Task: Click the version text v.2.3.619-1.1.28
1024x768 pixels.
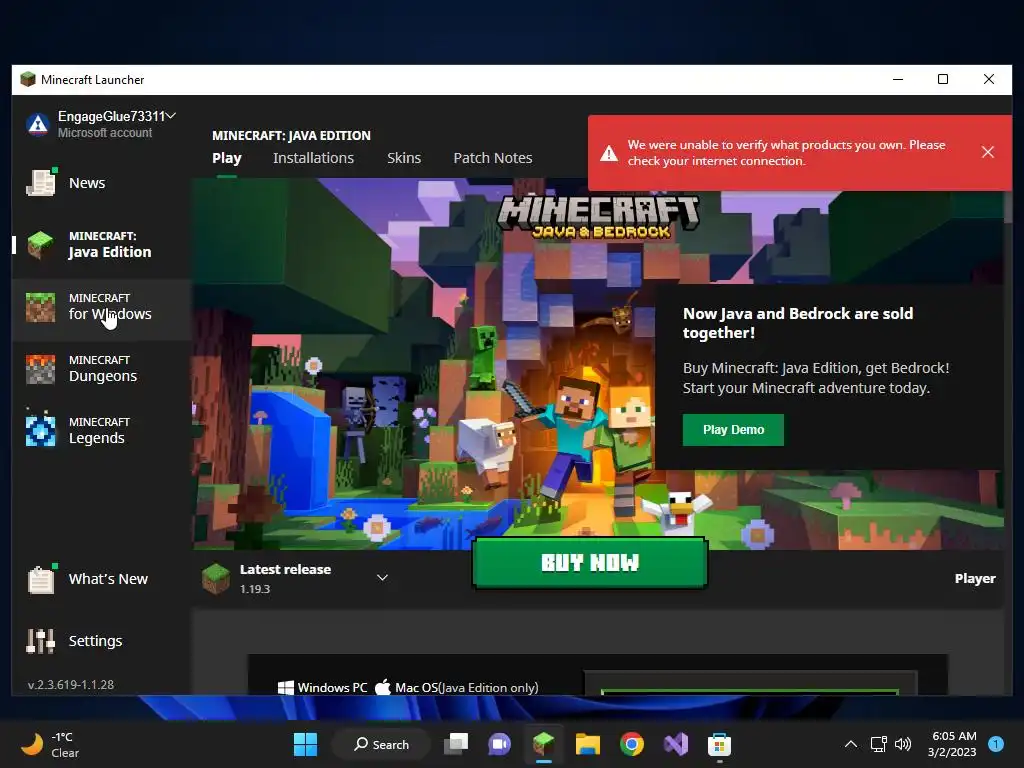Action: pos(71,684)
